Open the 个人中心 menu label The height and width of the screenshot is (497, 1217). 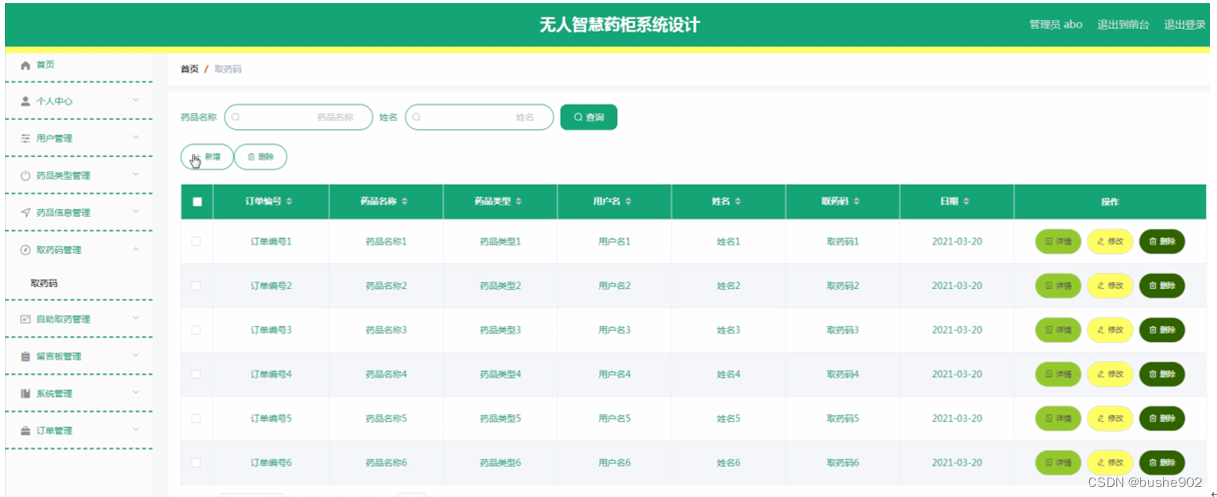(x=54, y=101)
